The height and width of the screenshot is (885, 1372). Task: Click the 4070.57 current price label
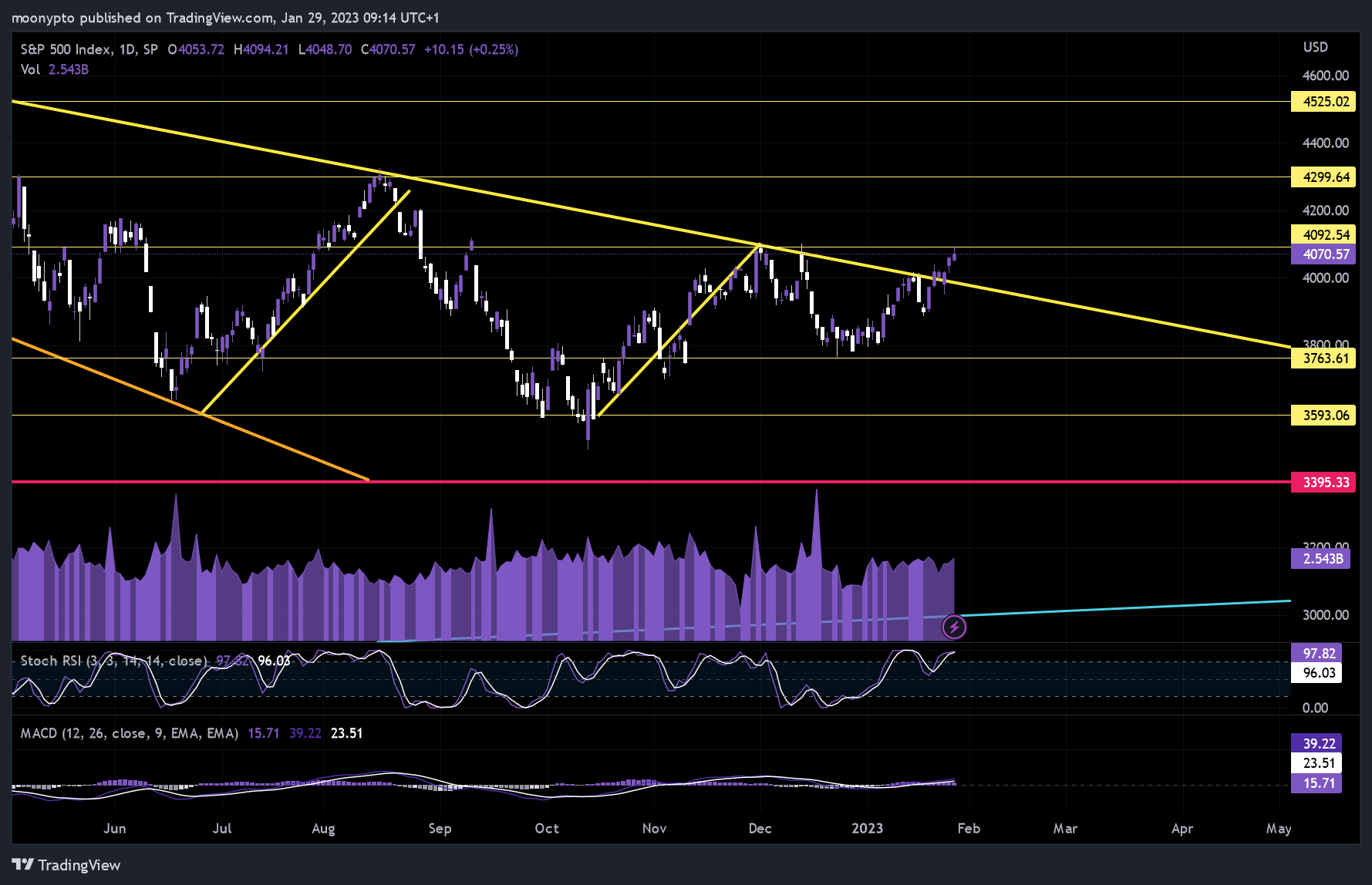coord(1323,254)
